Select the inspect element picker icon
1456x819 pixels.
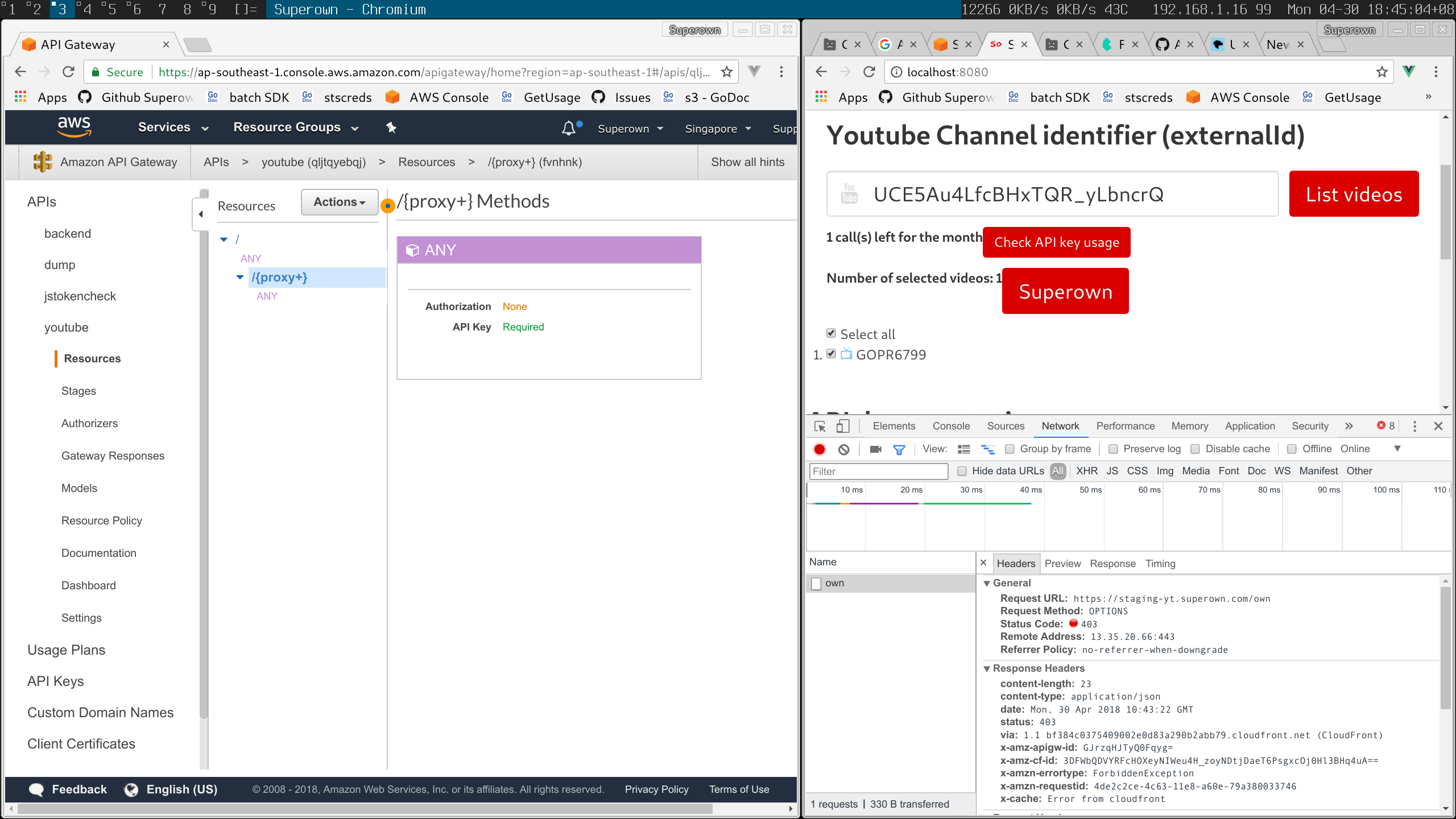pyautogui.click(x=820, y=426)
